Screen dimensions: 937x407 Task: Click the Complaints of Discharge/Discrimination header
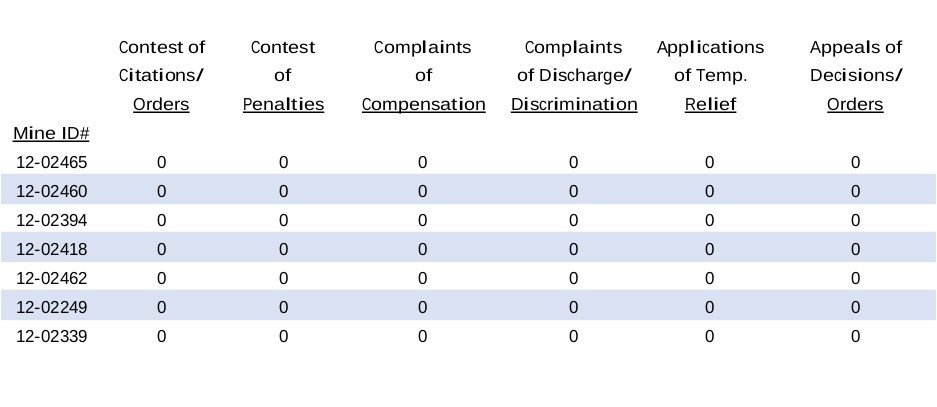(x=573, y=76)
